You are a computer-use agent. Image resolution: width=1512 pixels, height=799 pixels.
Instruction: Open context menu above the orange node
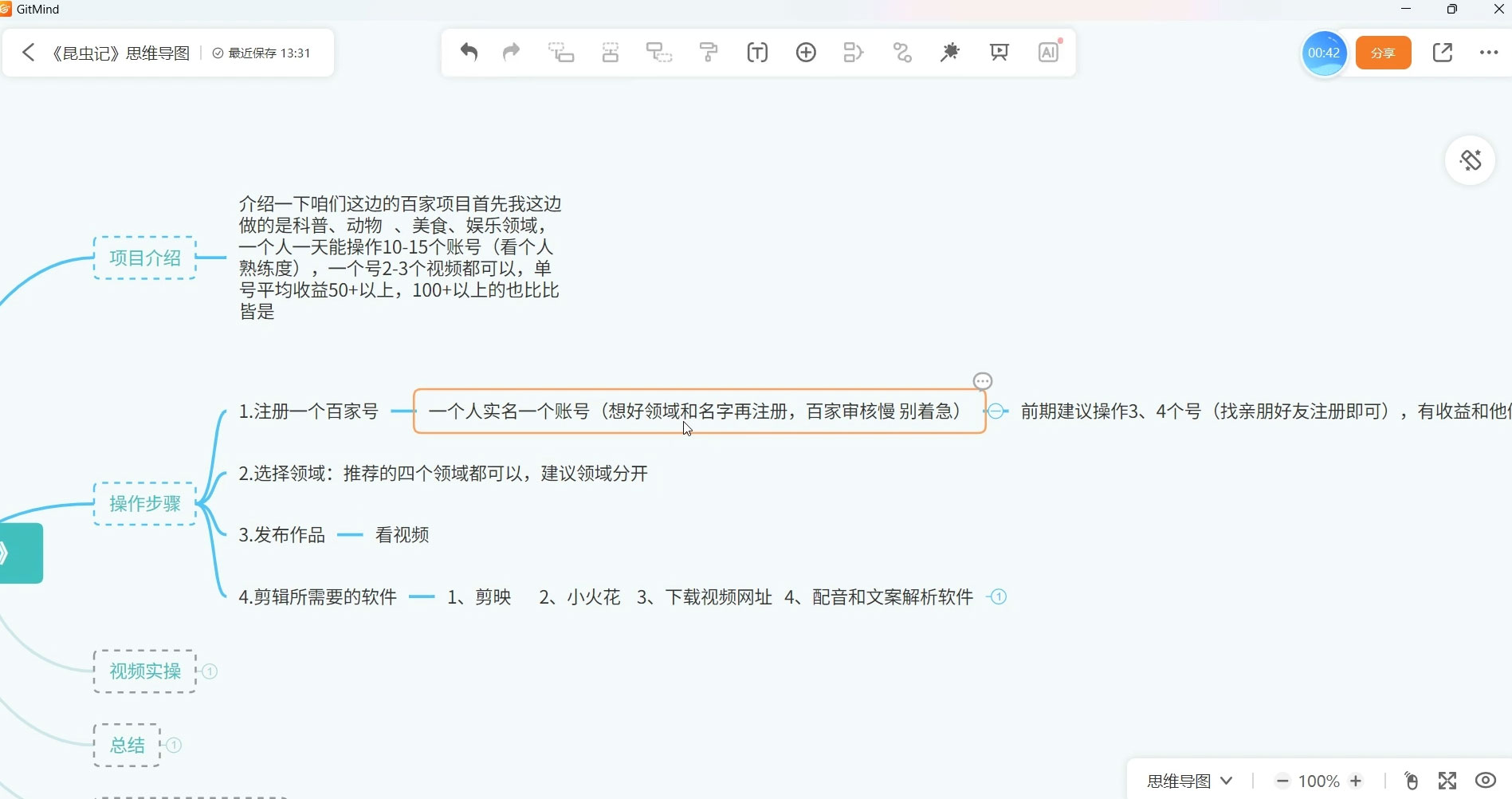pos(982,380)
